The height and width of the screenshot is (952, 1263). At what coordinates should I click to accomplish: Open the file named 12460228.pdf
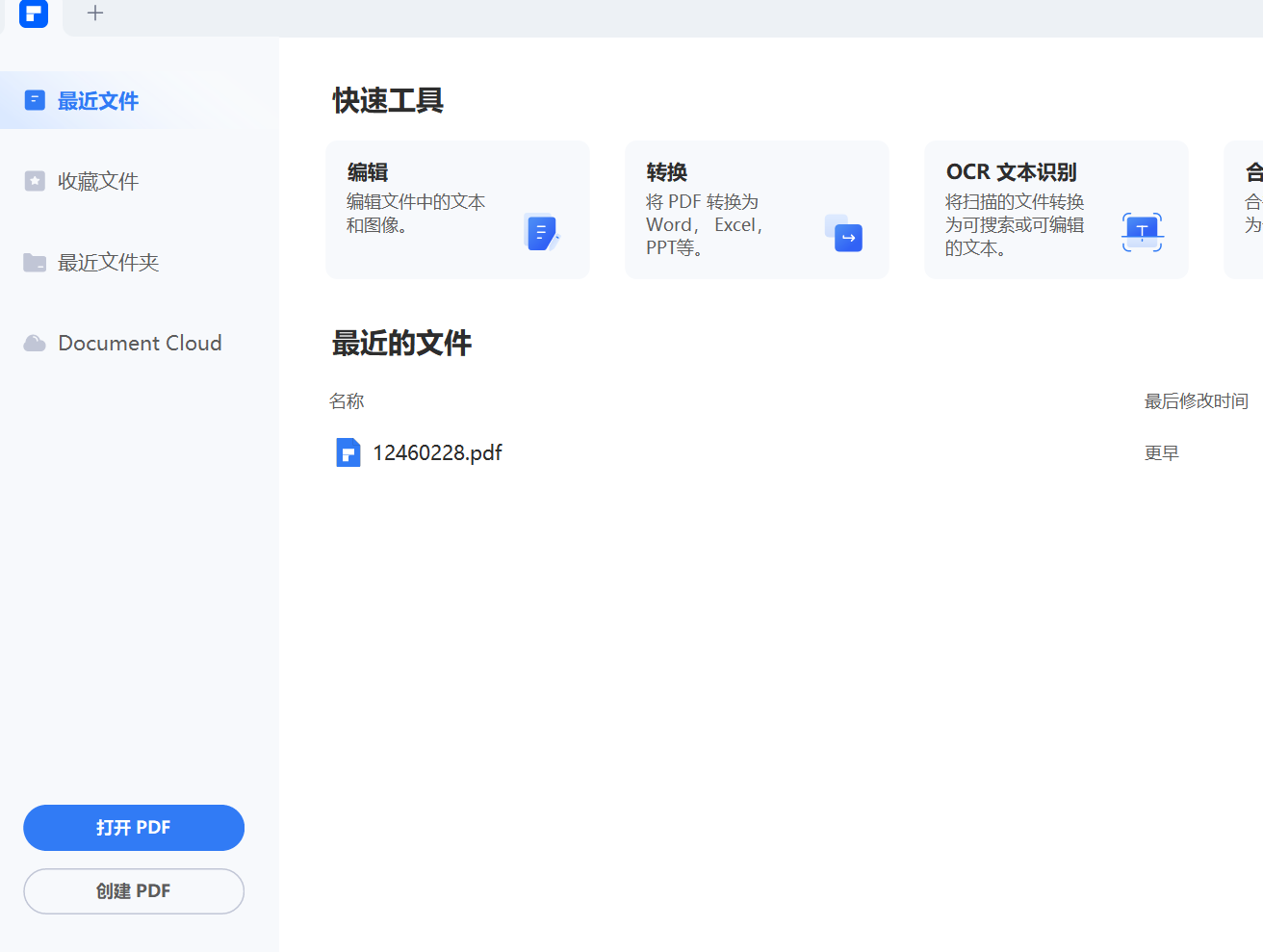(438, 452)
